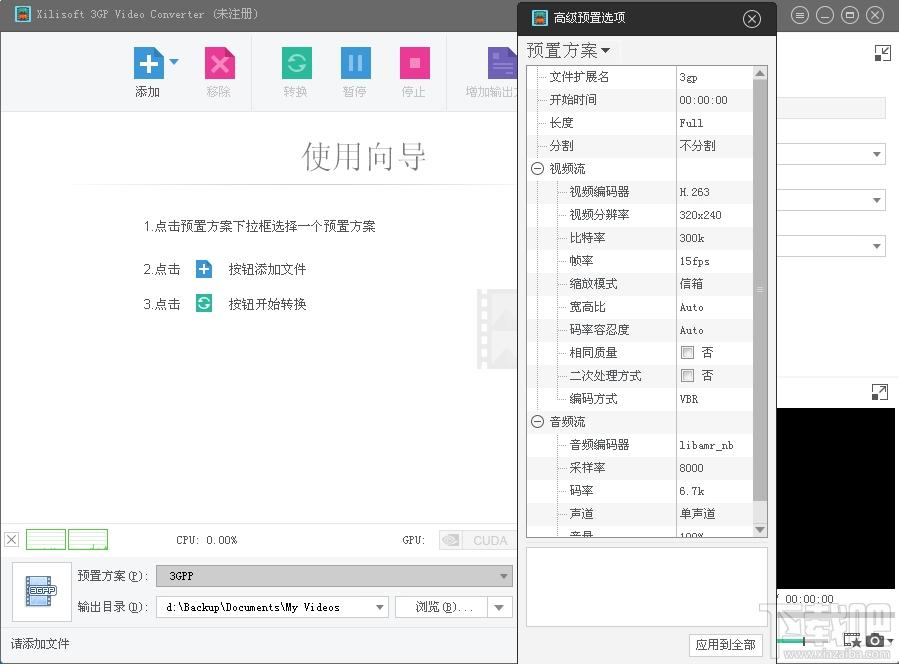Click the menu icon in title bar

coord(800,15)
